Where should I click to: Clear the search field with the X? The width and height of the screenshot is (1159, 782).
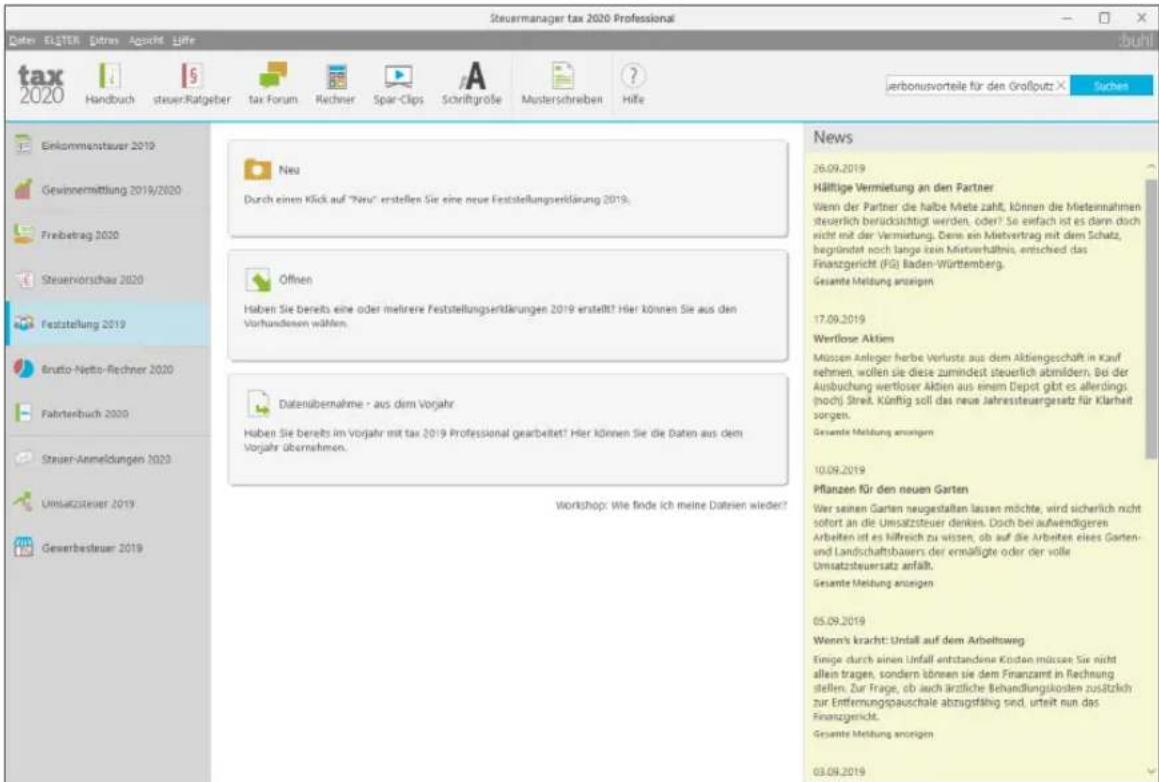pyautogui.click(x=1061, y=86)
